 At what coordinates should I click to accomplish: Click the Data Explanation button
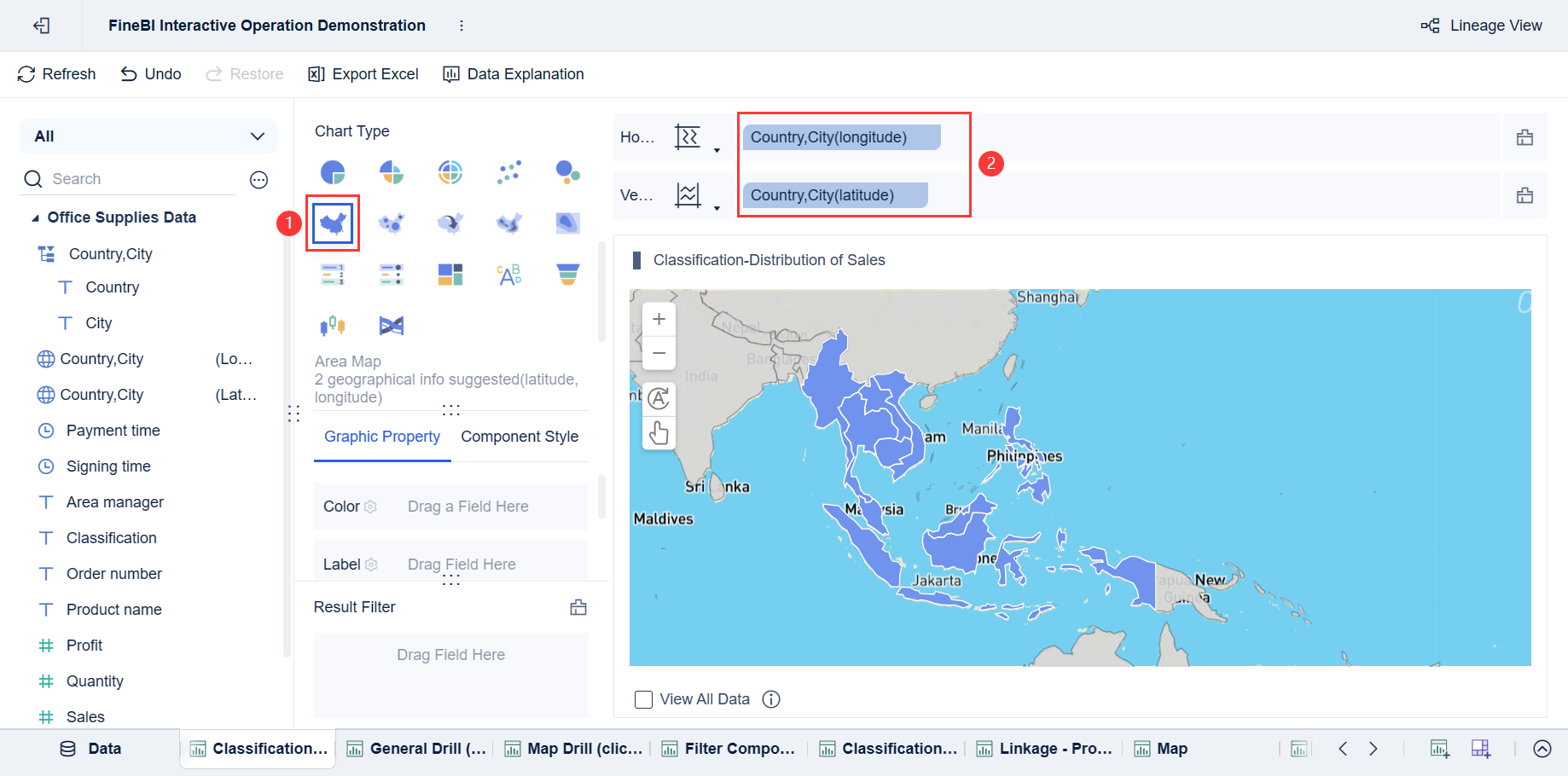(513, 74)
